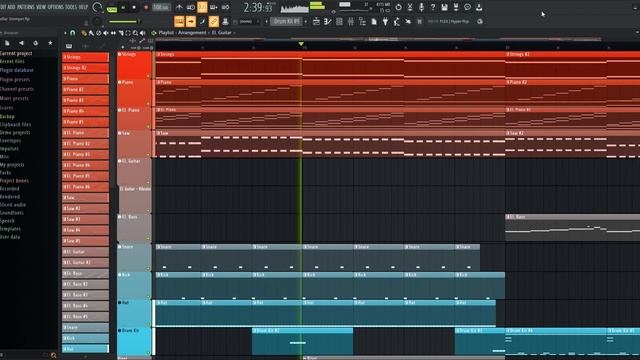Screen dimensions: 640x360
Task: Click the render/export audio icon
Action: [456, 7]
